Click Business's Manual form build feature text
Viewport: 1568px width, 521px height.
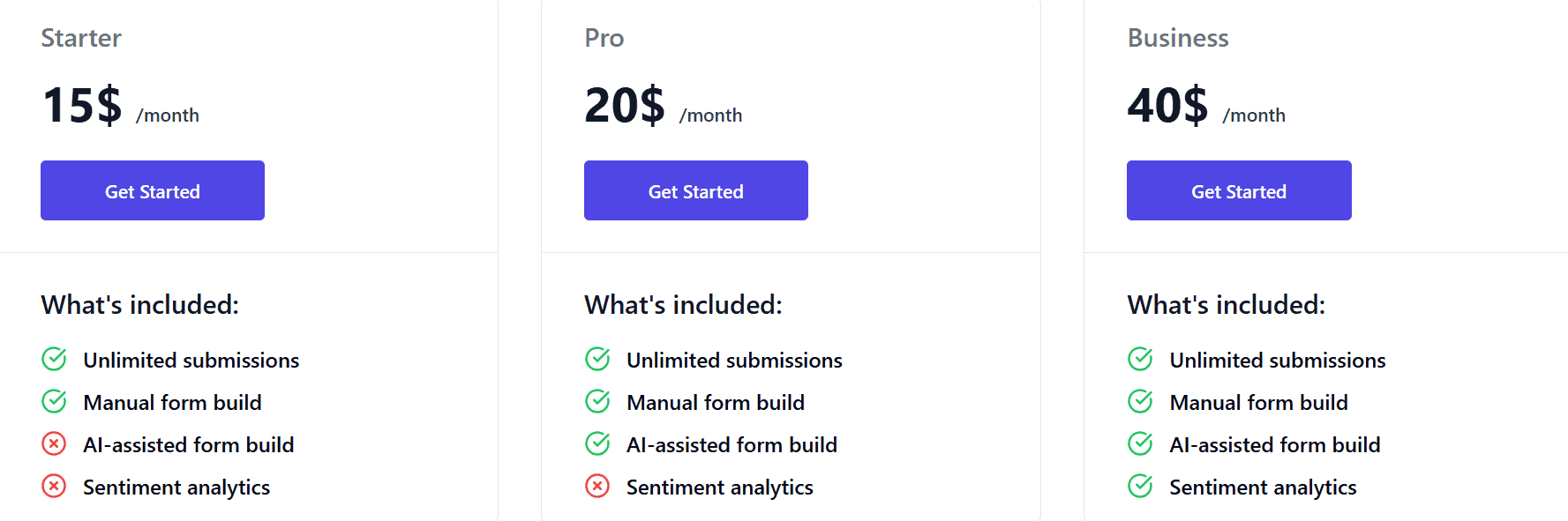point(1258,402)
